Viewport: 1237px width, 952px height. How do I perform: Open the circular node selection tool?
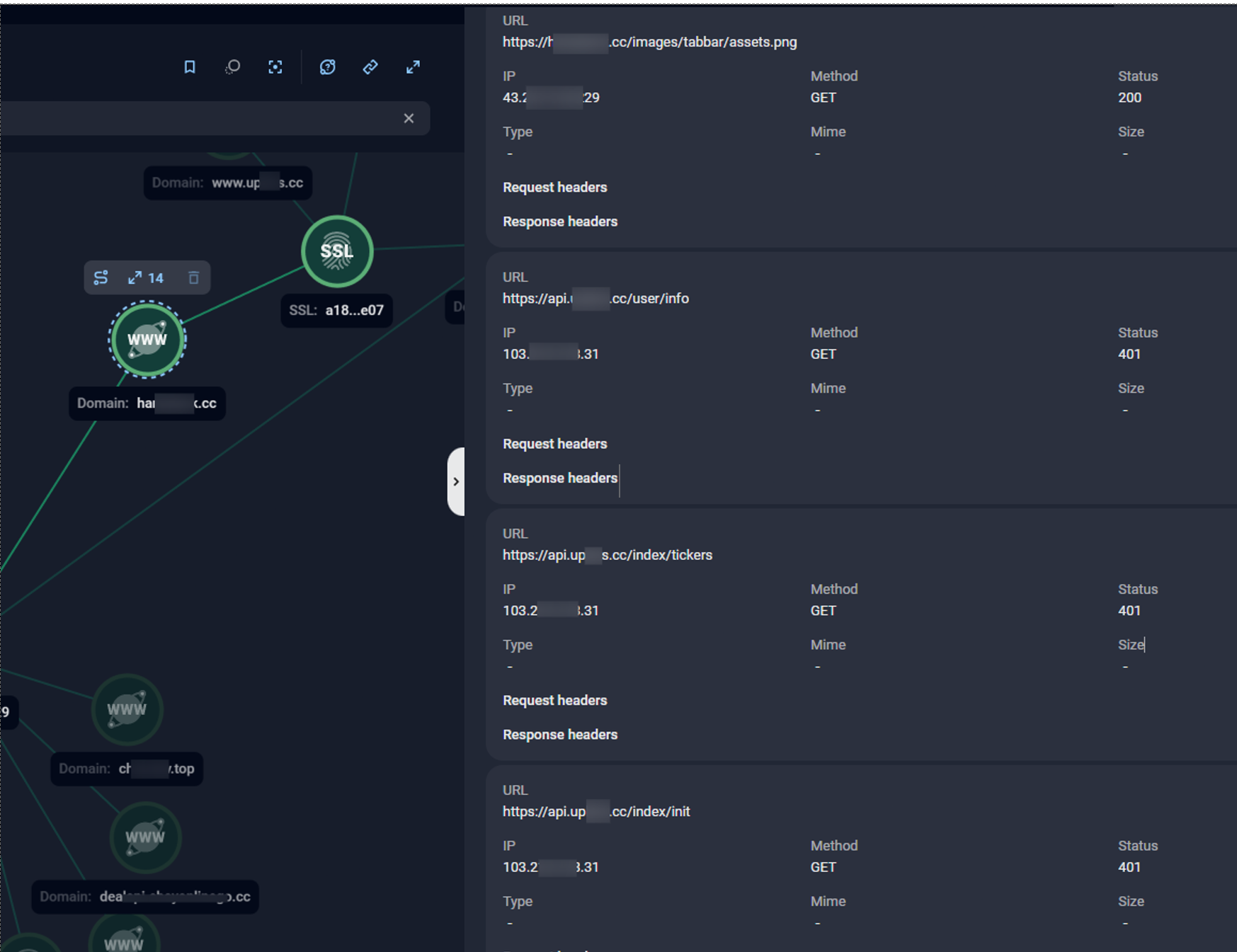coord(232,67)
